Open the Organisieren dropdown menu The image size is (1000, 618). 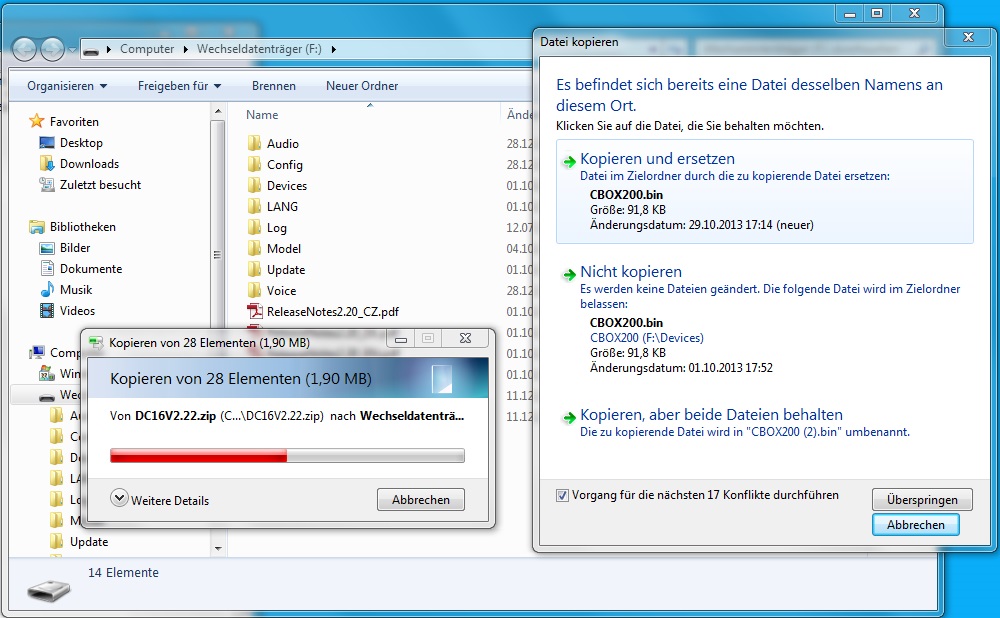click(x=67, y=86)
